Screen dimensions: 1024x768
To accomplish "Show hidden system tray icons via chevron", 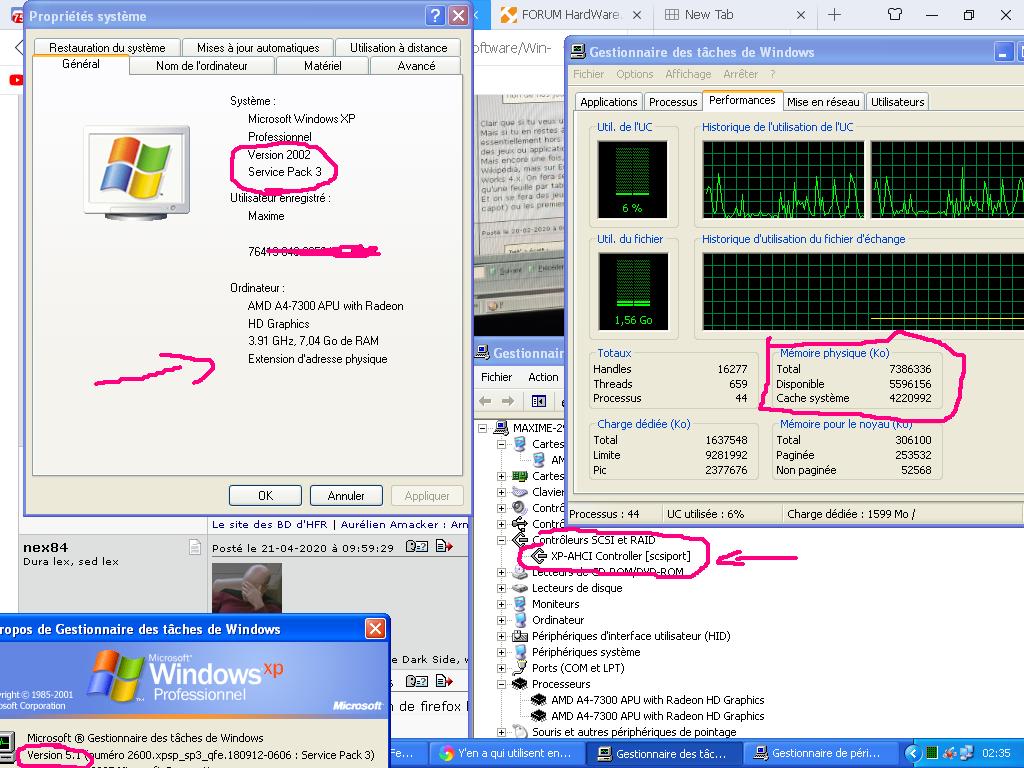I will (x=912, y=752).
